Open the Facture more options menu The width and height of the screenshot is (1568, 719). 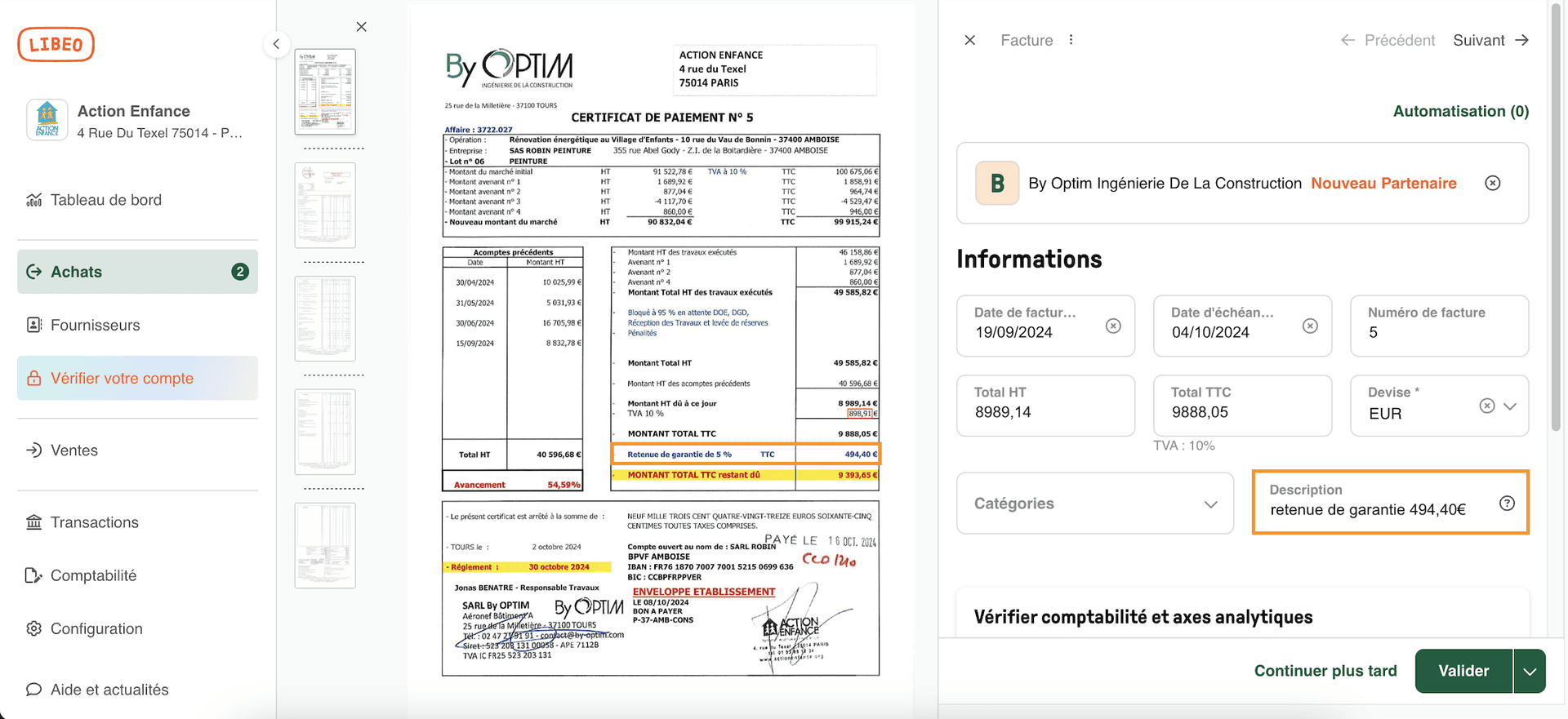tap(1071, 40)
